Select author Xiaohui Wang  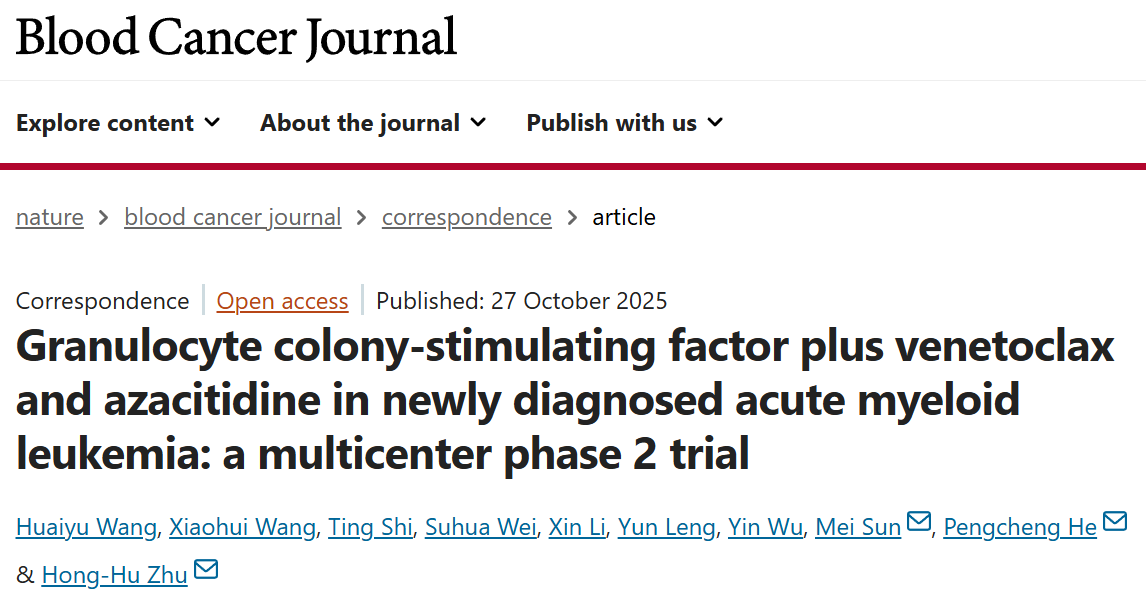242,527
